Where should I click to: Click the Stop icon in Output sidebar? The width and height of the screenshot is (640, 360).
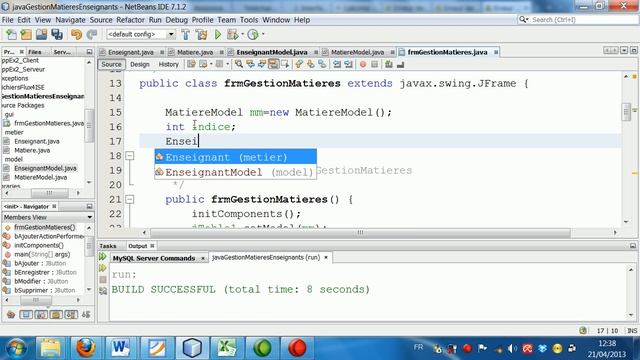point(103,280)
